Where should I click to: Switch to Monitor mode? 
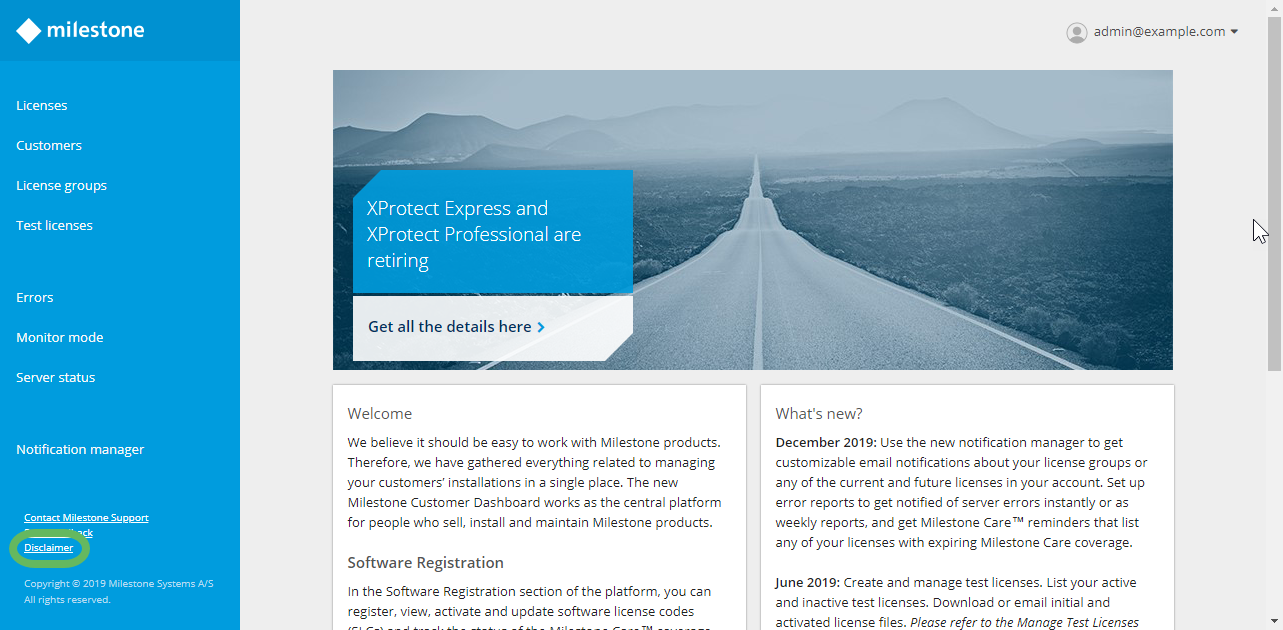click(59, 338)
